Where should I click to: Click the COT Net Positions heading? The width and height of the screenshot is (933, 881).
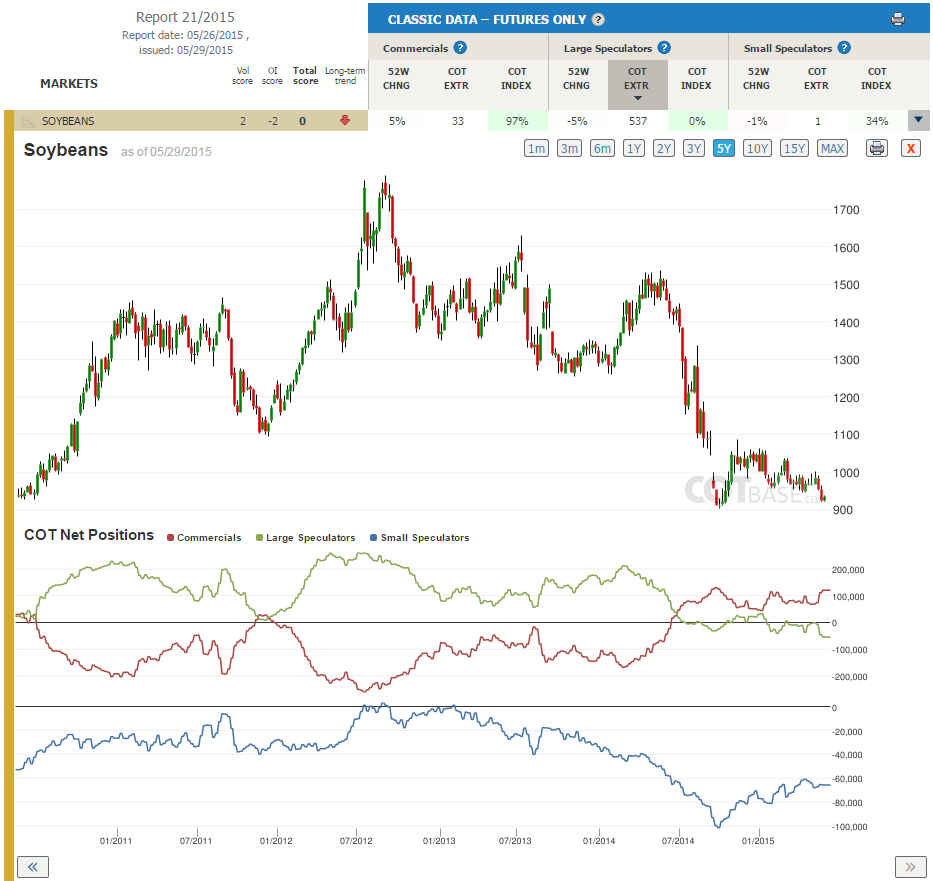89,535
